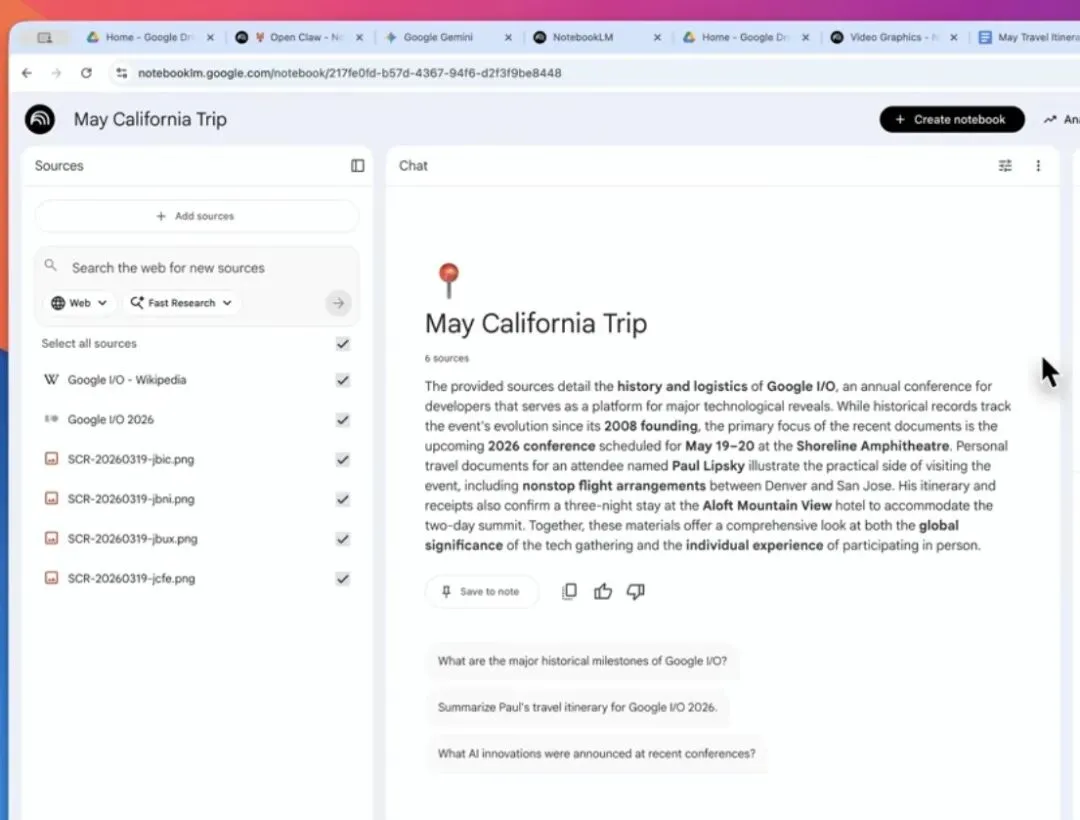Viewport: 1080px width, 820px height.
Task: Toggle the Select all sources checkbox
Action: (x=342, y=344)
